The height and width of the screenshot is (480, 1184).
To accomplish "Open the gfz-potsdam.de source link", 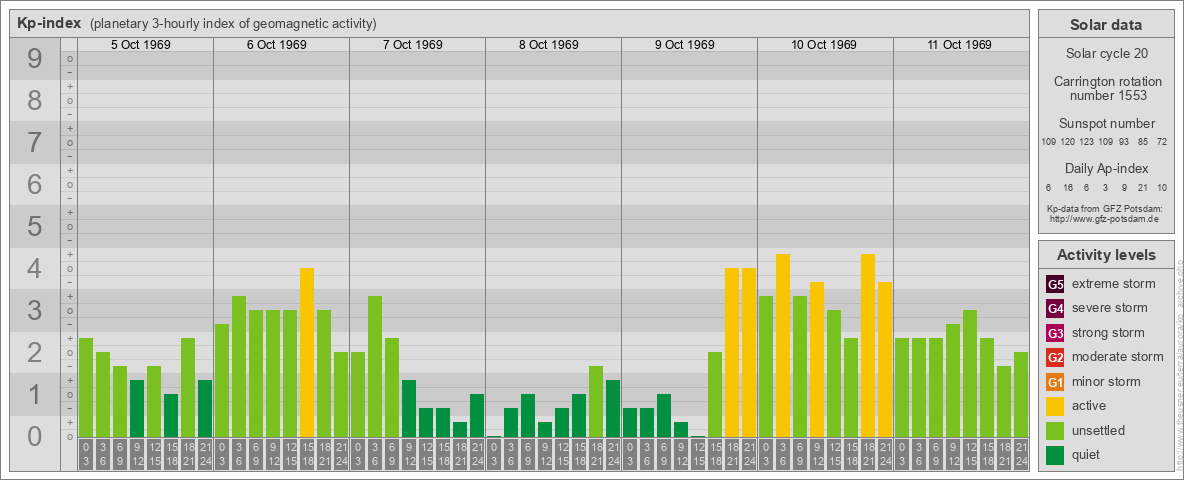I will click(x=1106, y=219).
